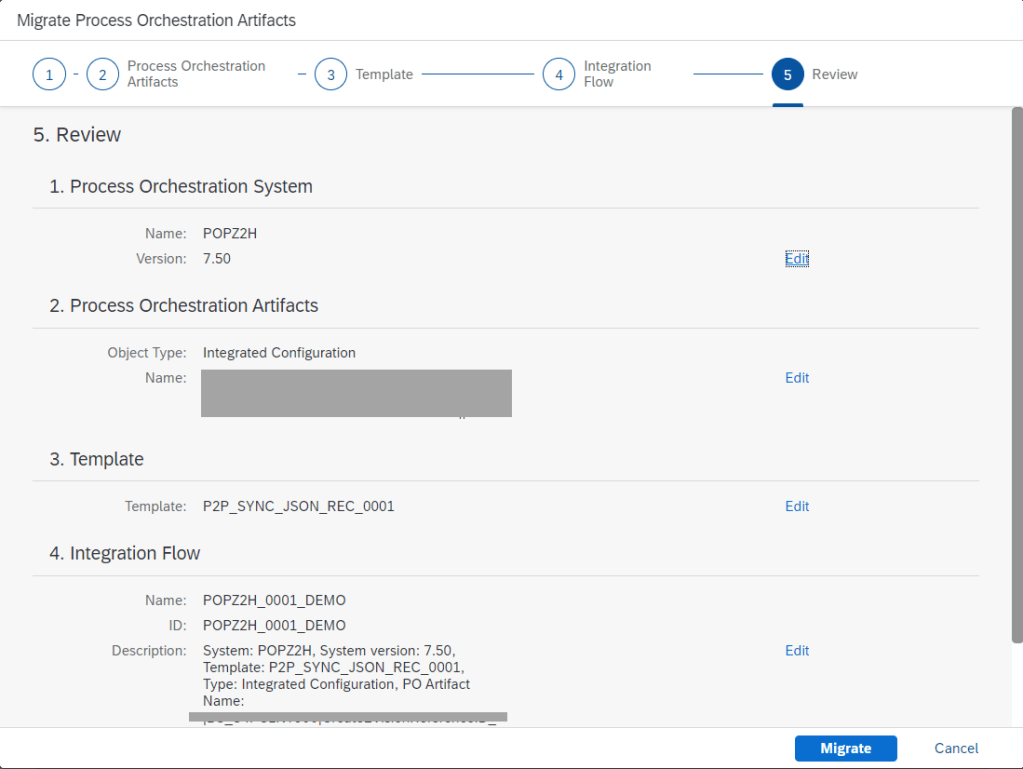Edit the Integration Flow details
This screenshot has width=1023, height=769.
[796, 651]
